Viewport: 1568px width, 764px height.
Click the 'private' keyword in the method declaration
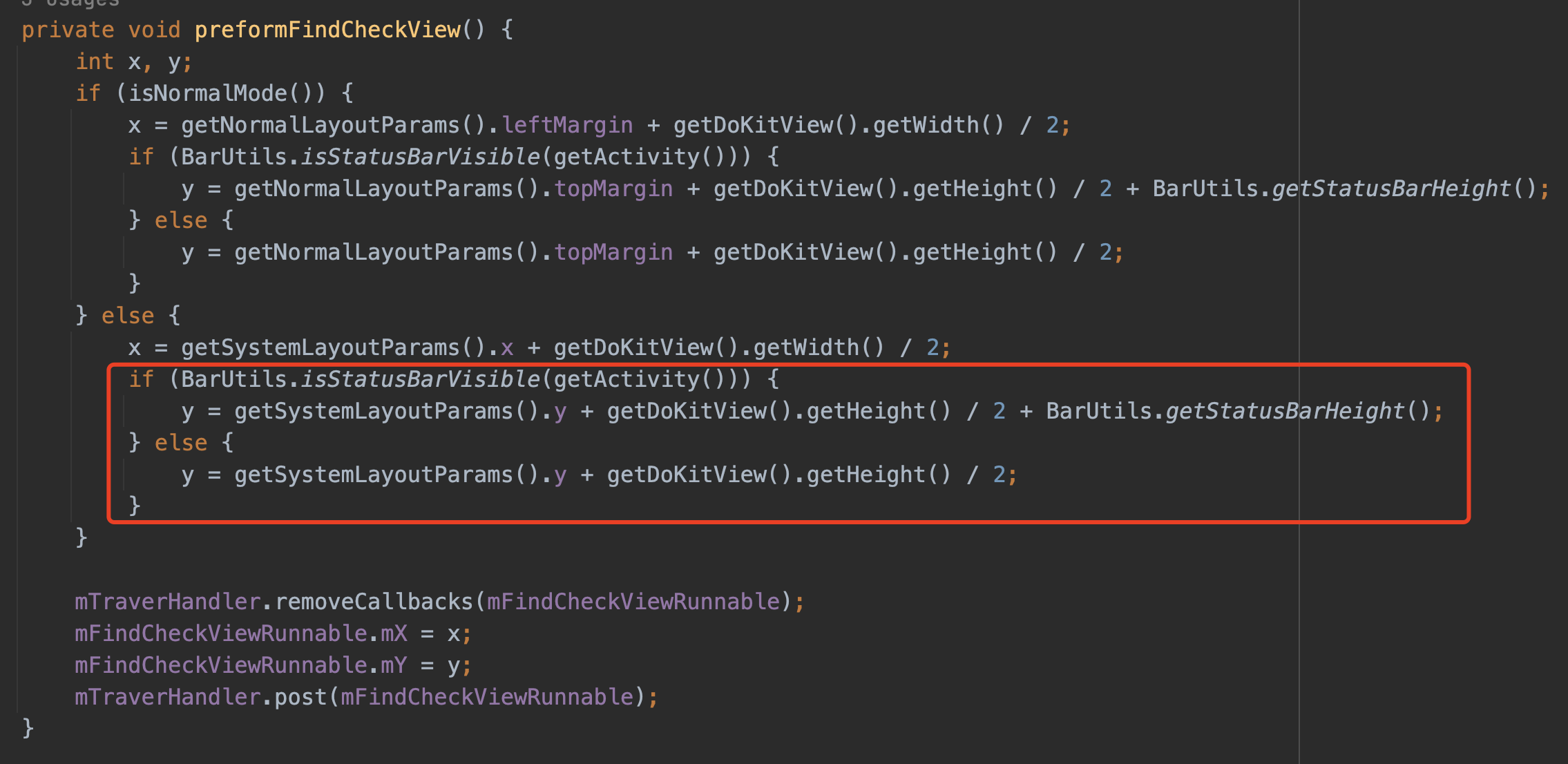(68, 30)
